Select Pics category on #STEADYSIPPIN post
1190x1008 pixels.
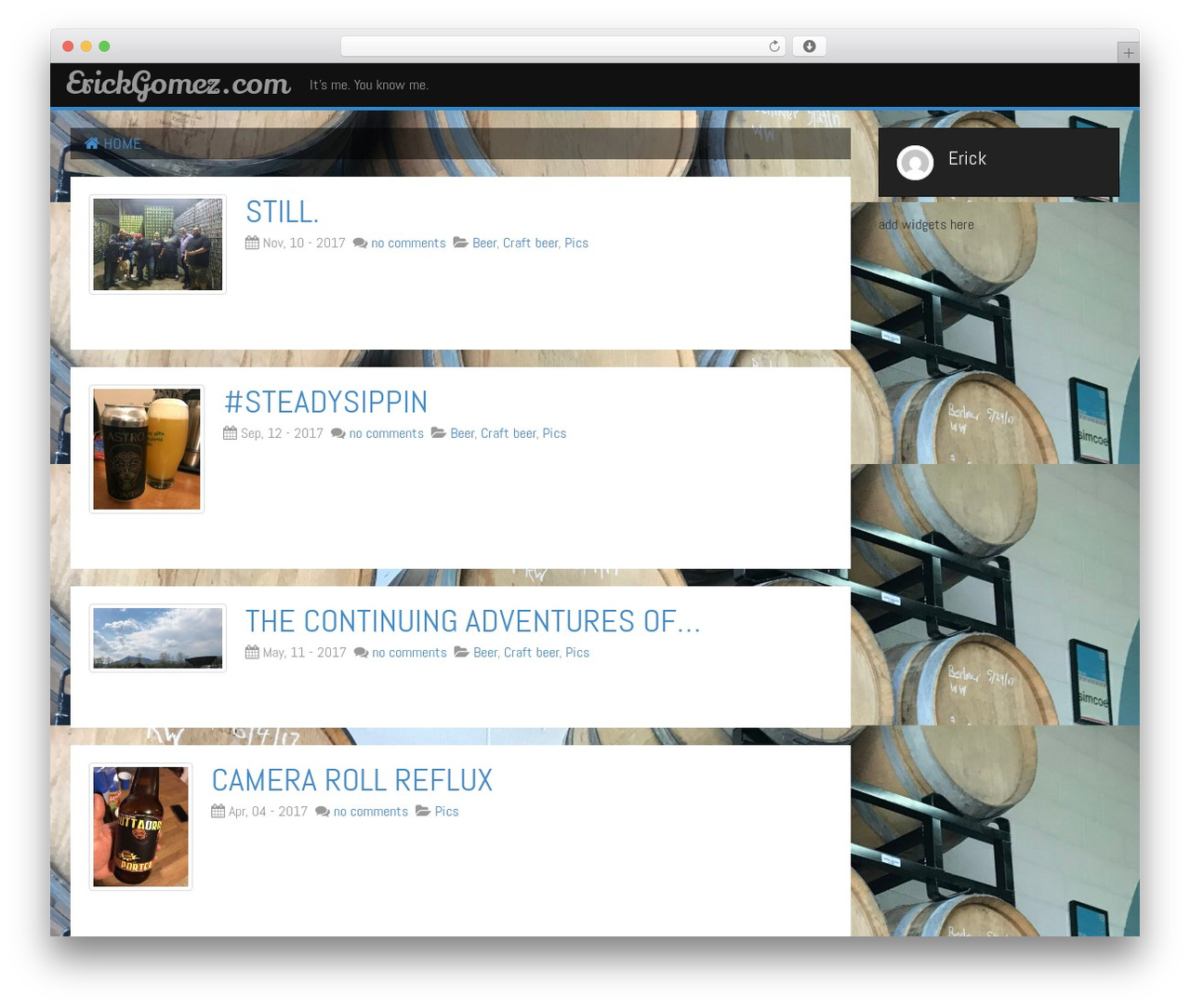[554, 433]
